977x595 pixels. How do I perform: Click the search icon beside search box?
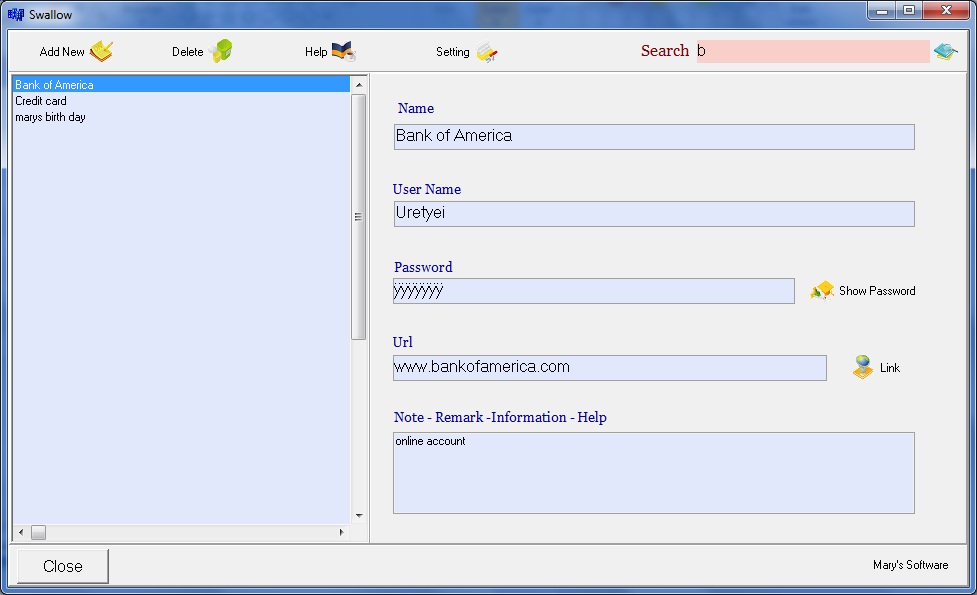945,51
